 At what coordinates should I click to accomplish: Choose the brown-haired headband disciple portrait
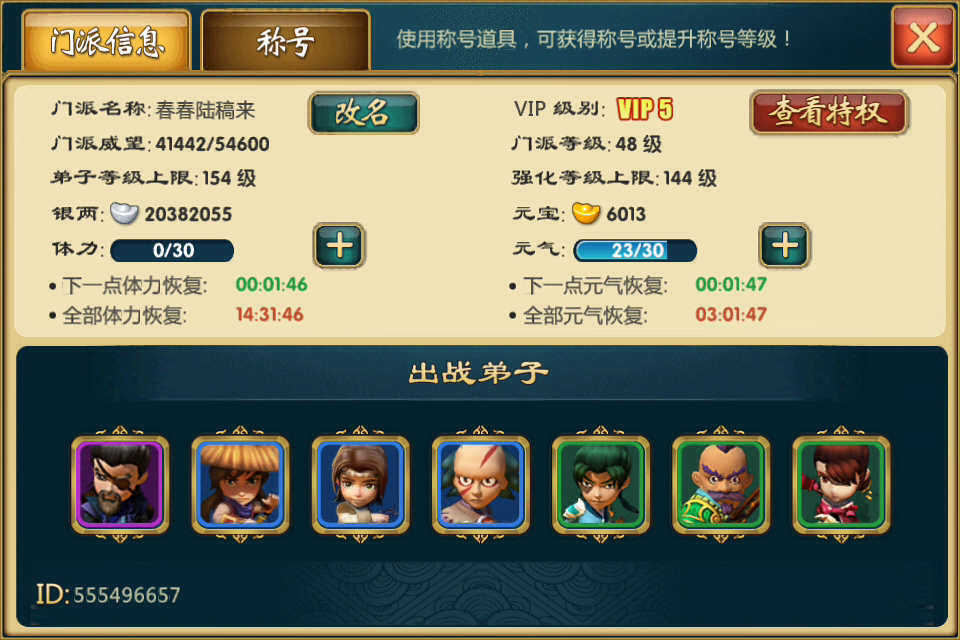[360, 484]
